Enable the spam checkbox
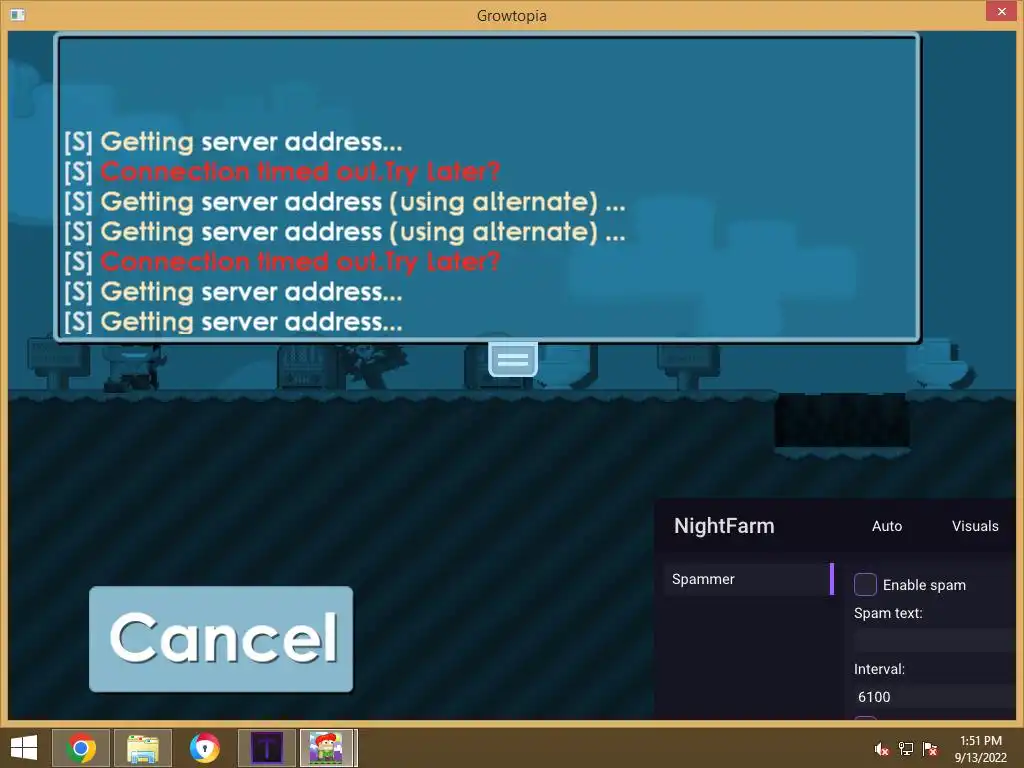Screen dimensions: 1024x768 tap(865, 584)
